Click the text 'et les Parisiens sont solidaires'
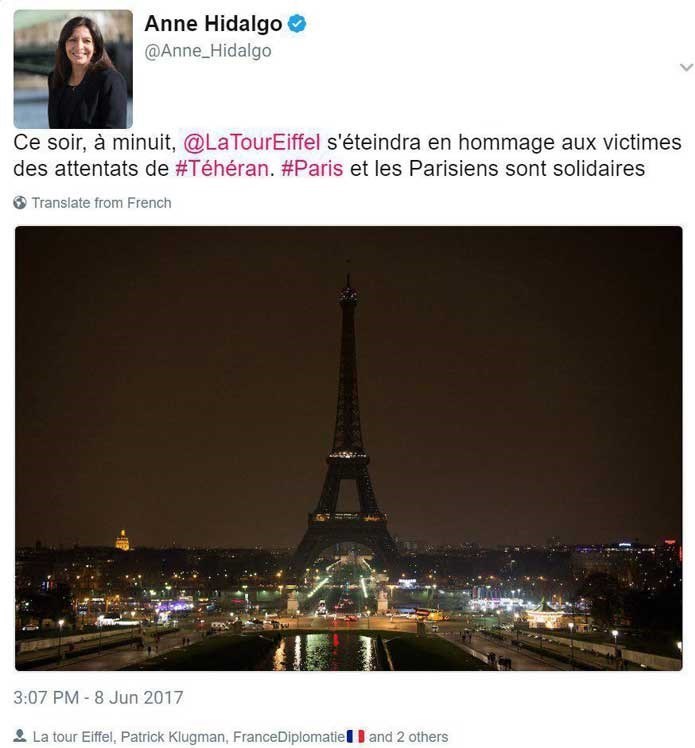695x748 pixels. pyautogui.click(x=497, y=168)
